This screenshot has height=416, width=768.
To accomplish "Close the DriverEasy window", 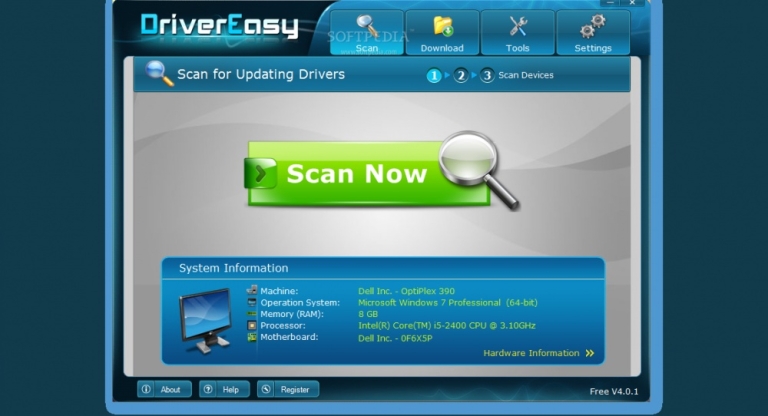I will coord(632,3).
